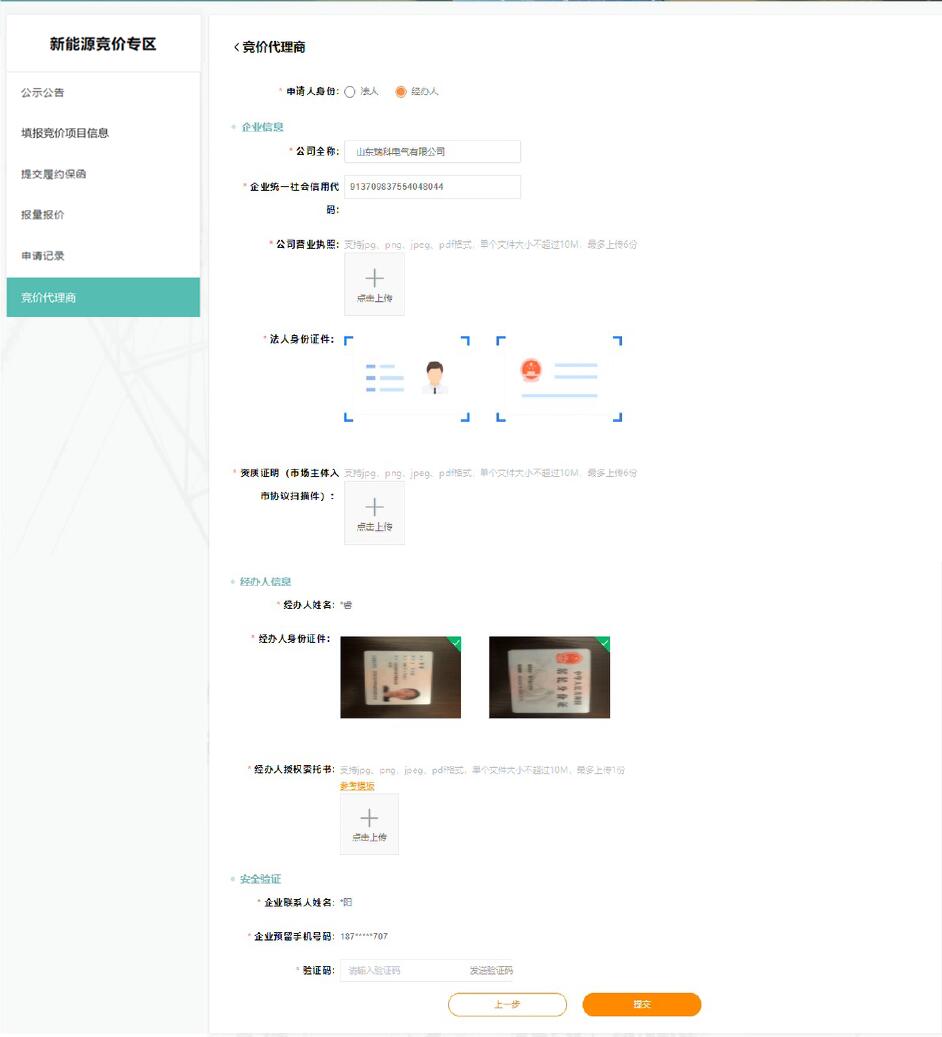Open uploaded 经办人 ID front photo
Screen dimensions: 942x1037
400,677
